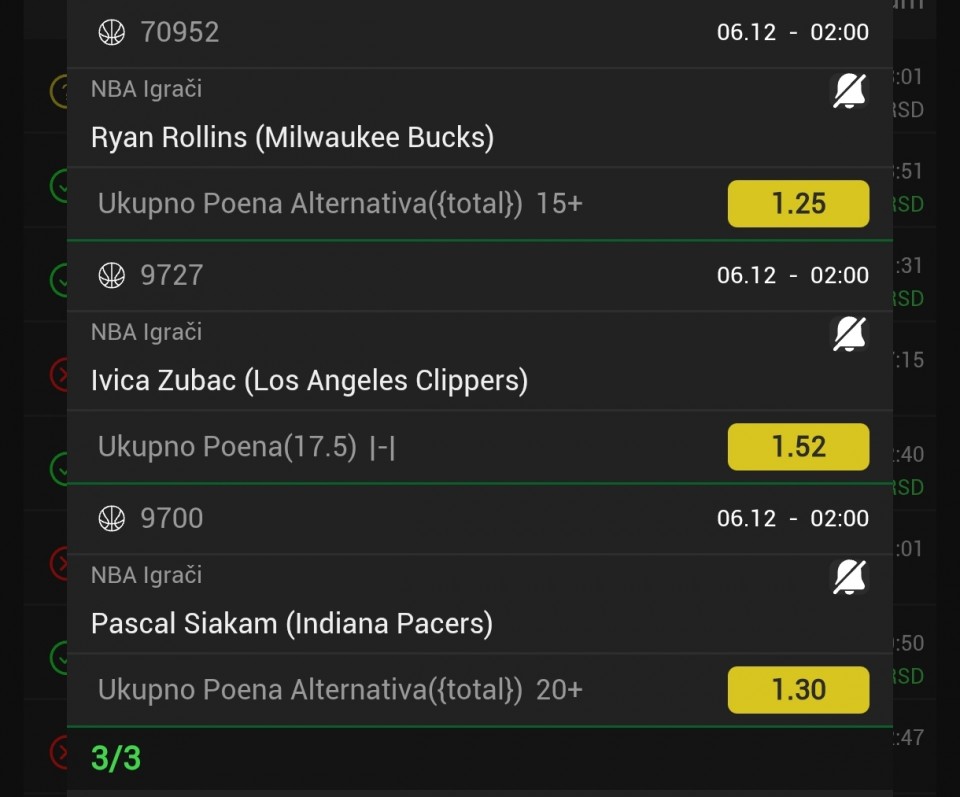This screenshot has width=960, height=797.
Task: Tap the 1.30 odds button
Action: click(798, 690)
